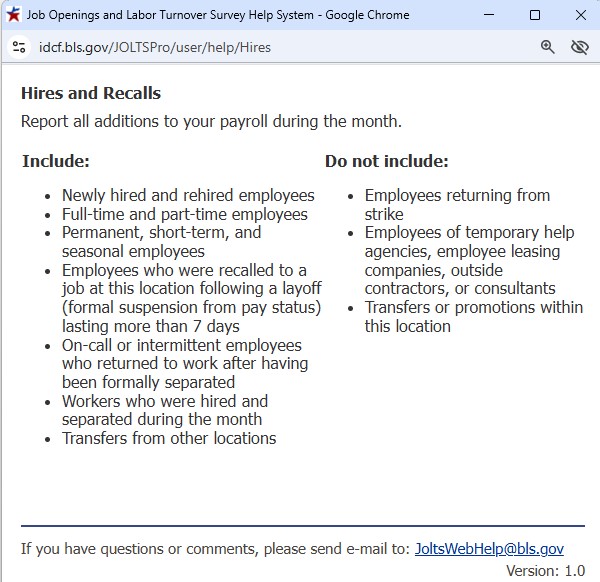Click "Transfers from other locations" list item

169,438
